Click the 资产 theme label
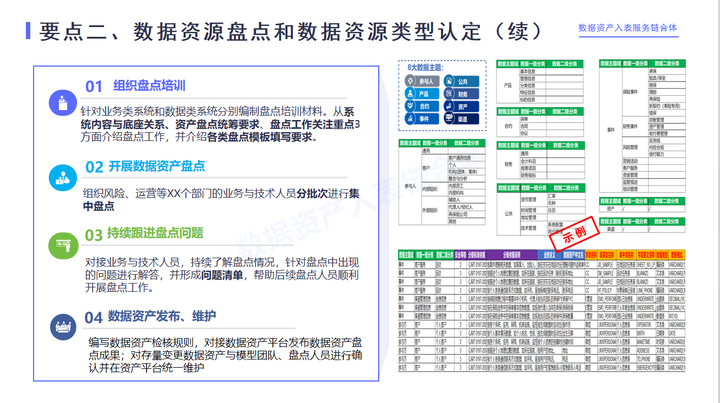This screenshot has height=403, width=720. [x=462, y=106]
